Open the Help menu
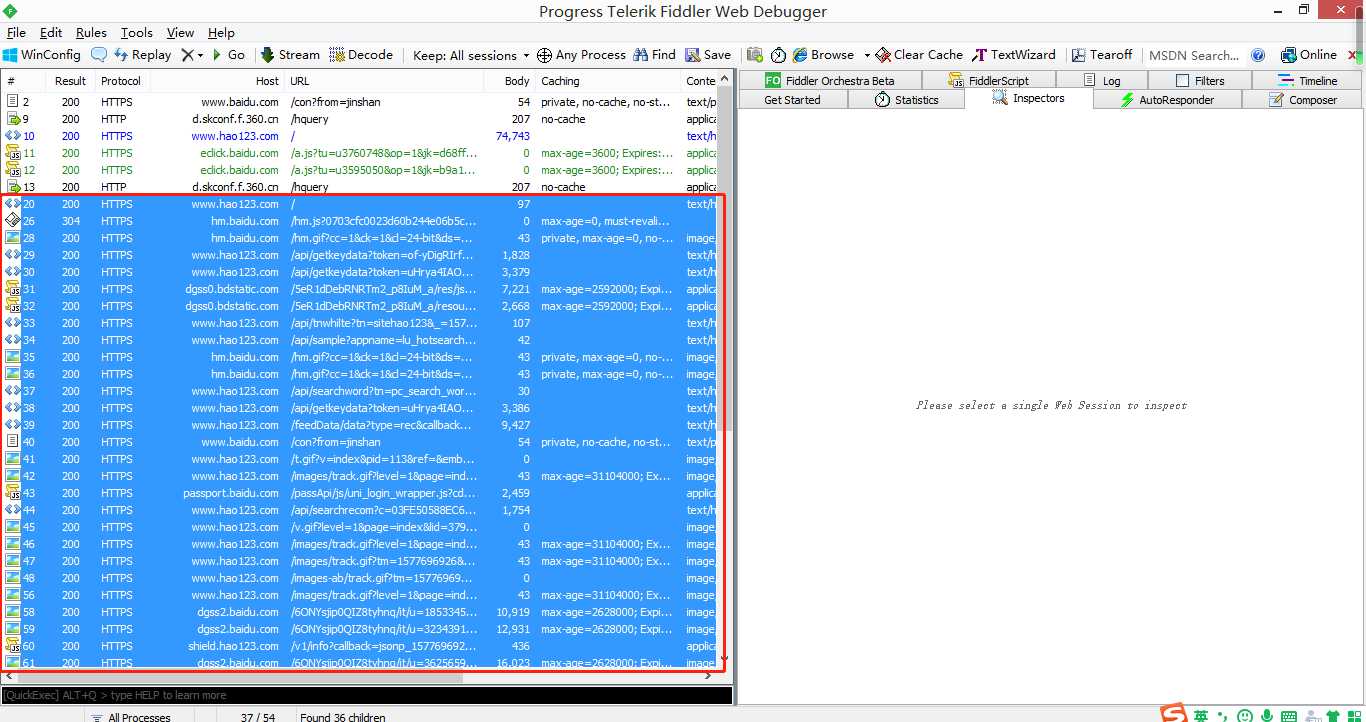Viewport: 1366px width, 722px height. (x=221, y=33)
